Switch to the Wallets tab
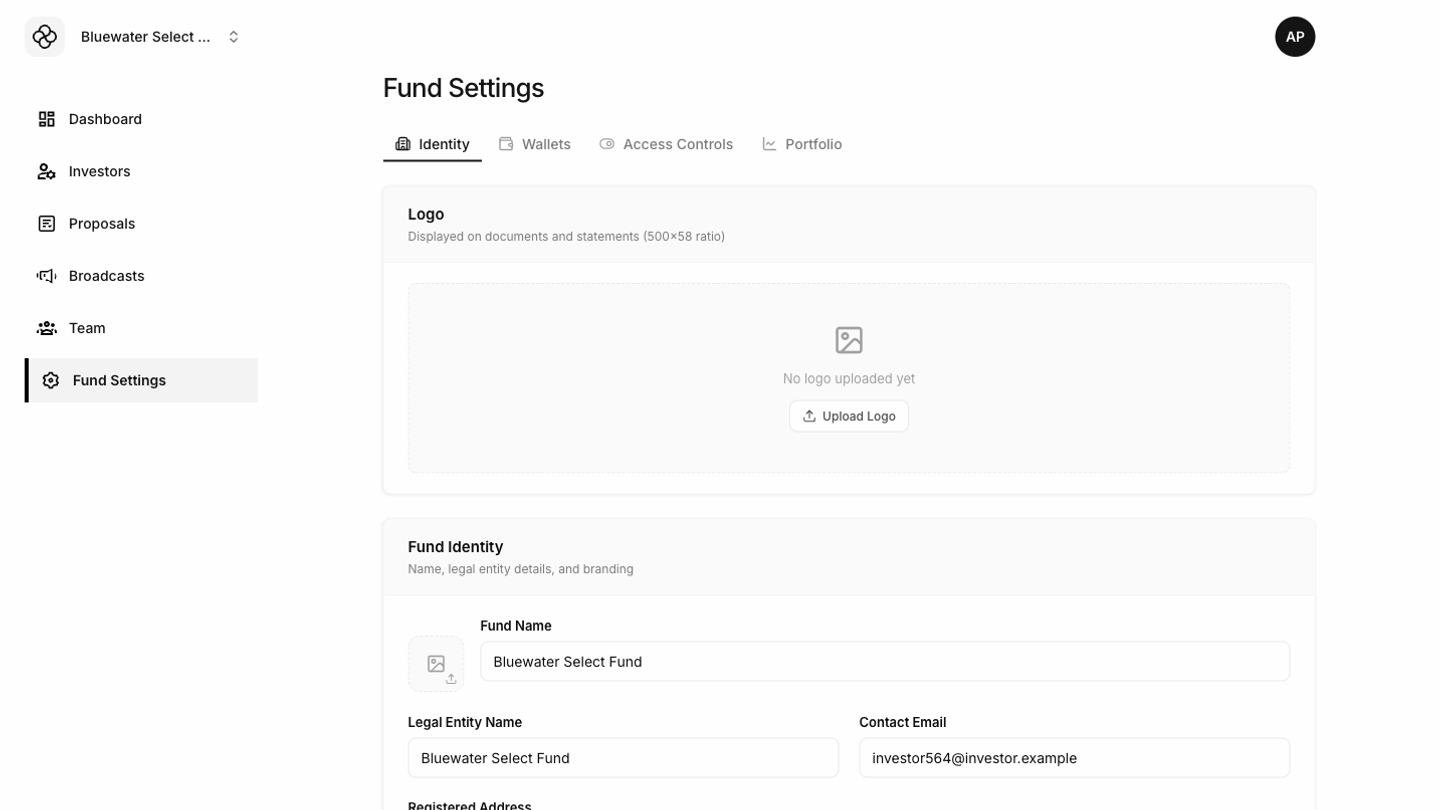Screen dimensions: 1440x810 click(535, 144)
